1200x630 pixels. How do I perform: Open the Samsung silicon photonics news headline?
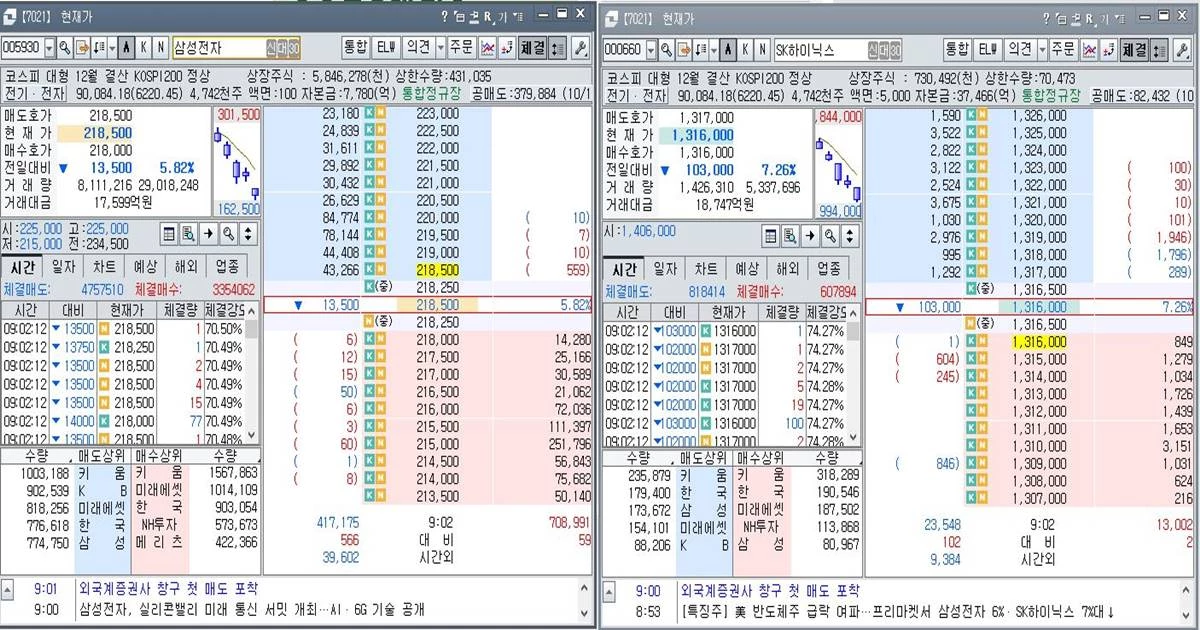(252, 609)
